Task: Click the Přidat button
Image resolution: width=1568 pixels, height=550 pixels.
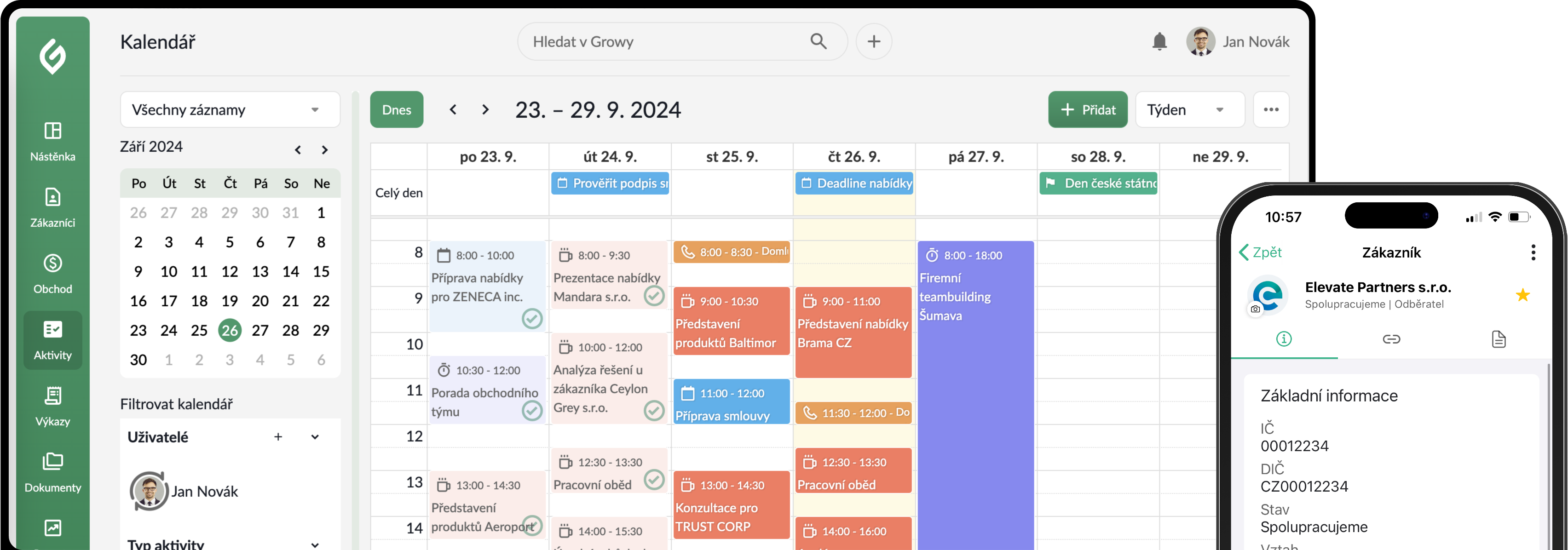Action: (x=1087, y=109)
